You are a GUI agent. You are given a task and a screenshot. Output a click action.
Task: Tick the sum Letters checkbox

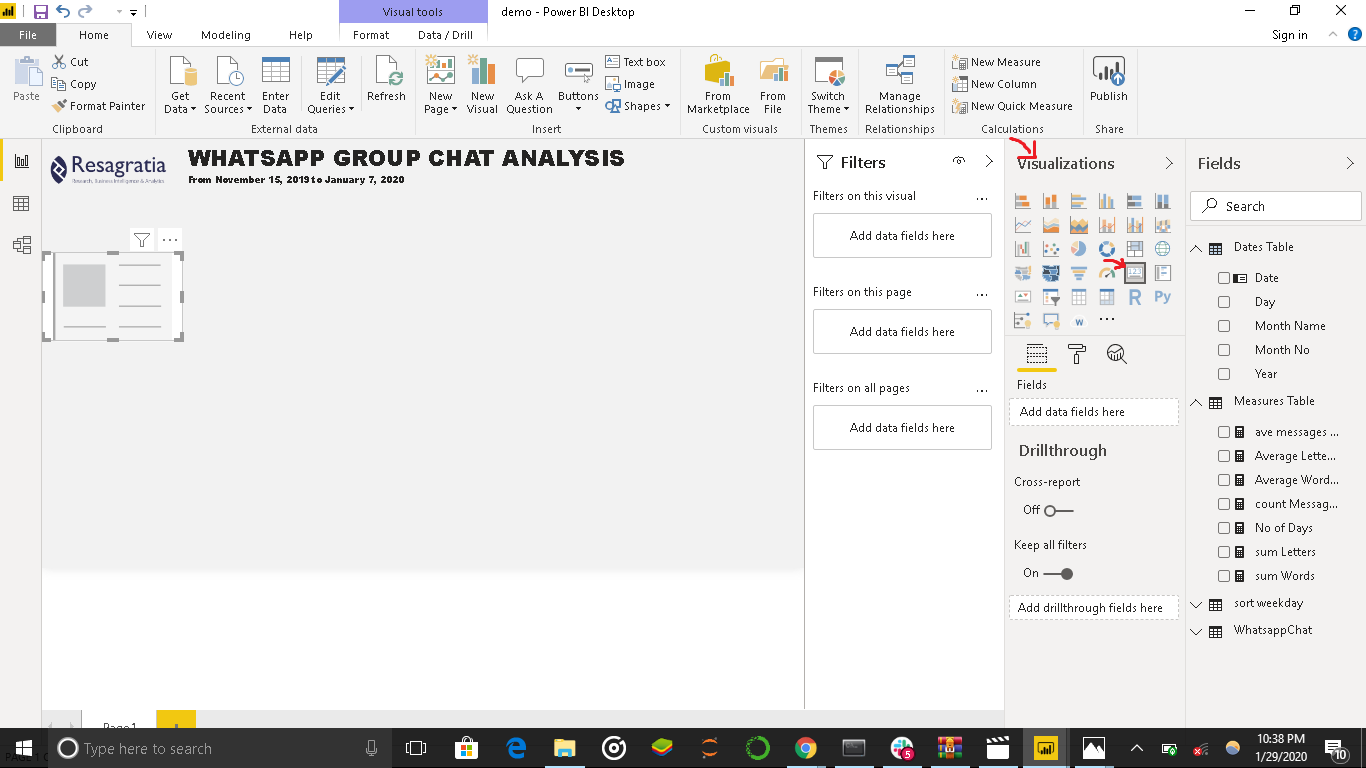1224,552
